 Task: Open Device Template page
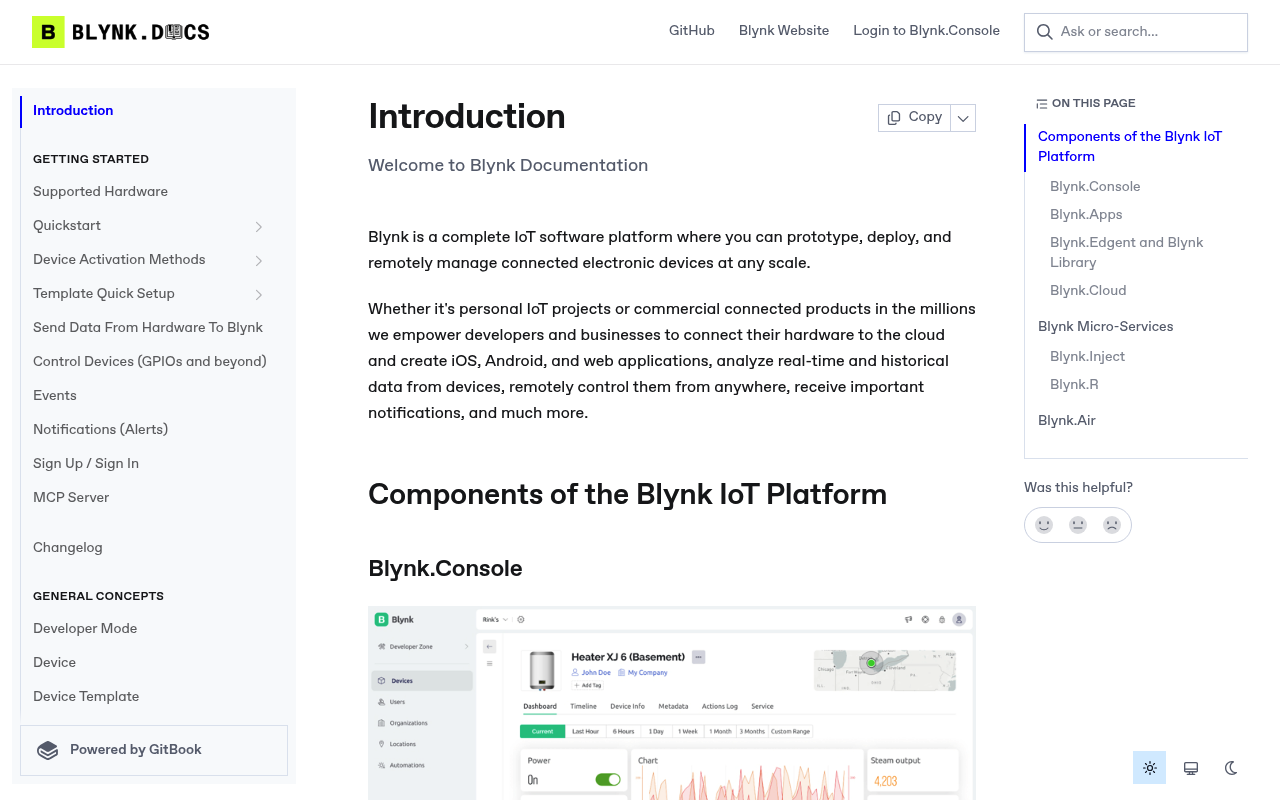(152, 697)
